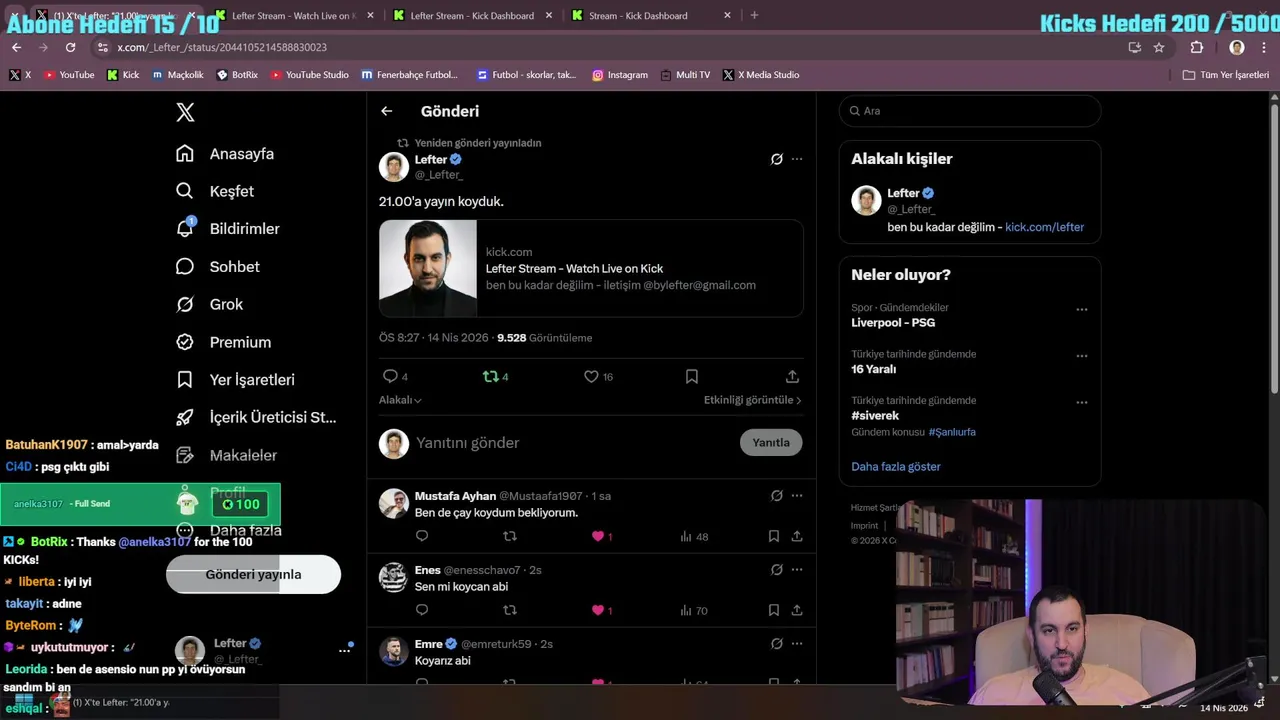The image size is (1280, 720).
Task: Open Premium page
Action: pos(223,342)
